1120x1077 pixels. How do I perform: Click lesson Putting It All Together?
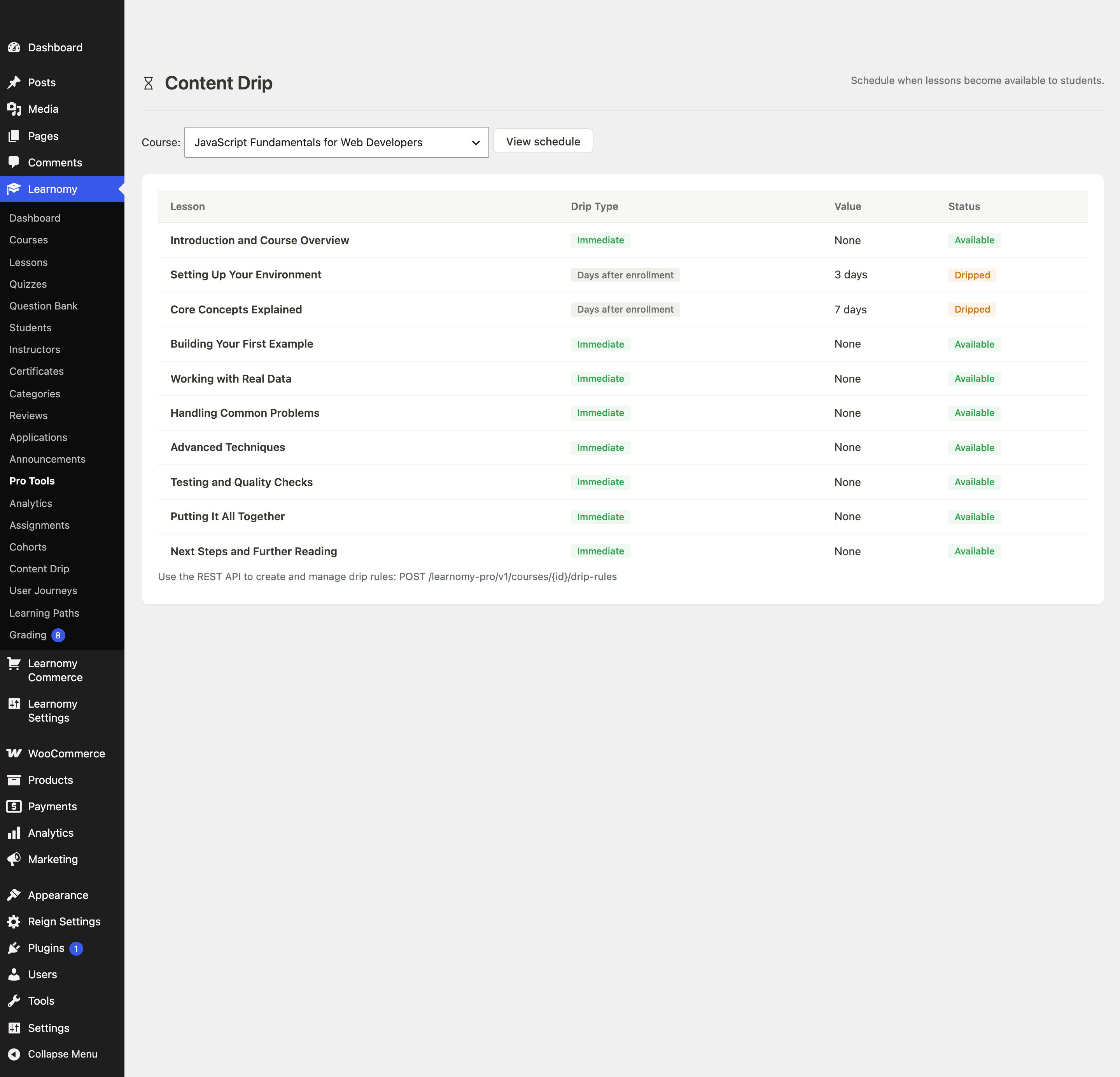tap(227, 516)
